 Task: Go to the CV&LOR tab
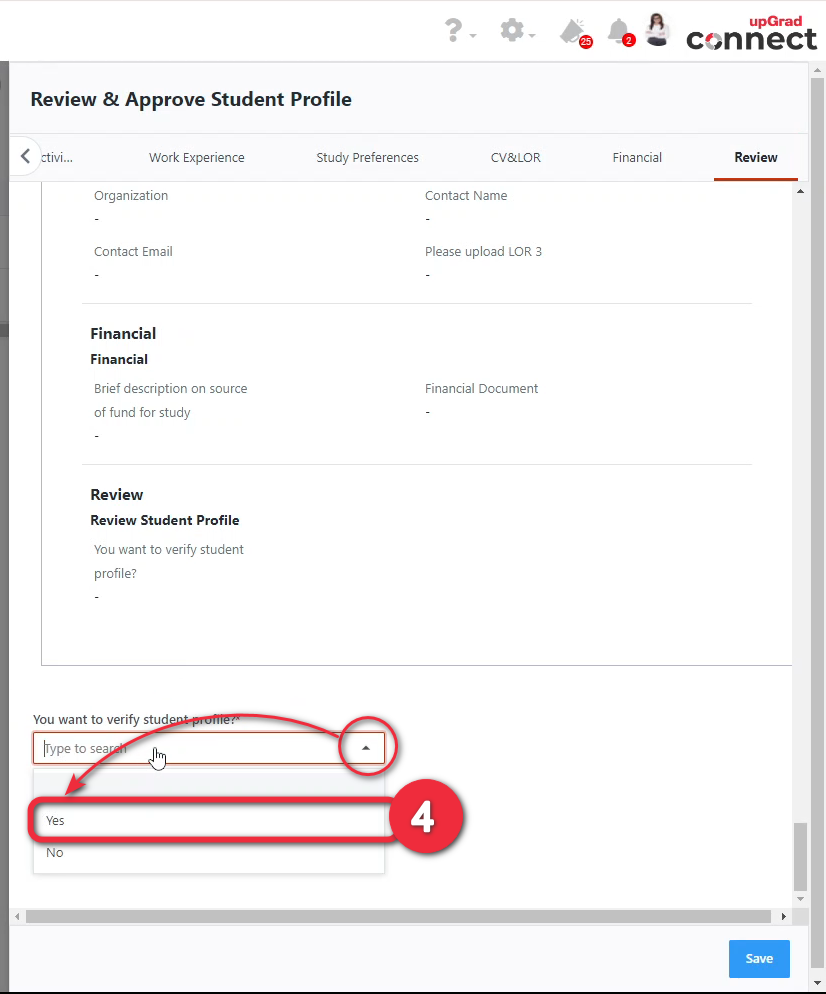point(515,158)
